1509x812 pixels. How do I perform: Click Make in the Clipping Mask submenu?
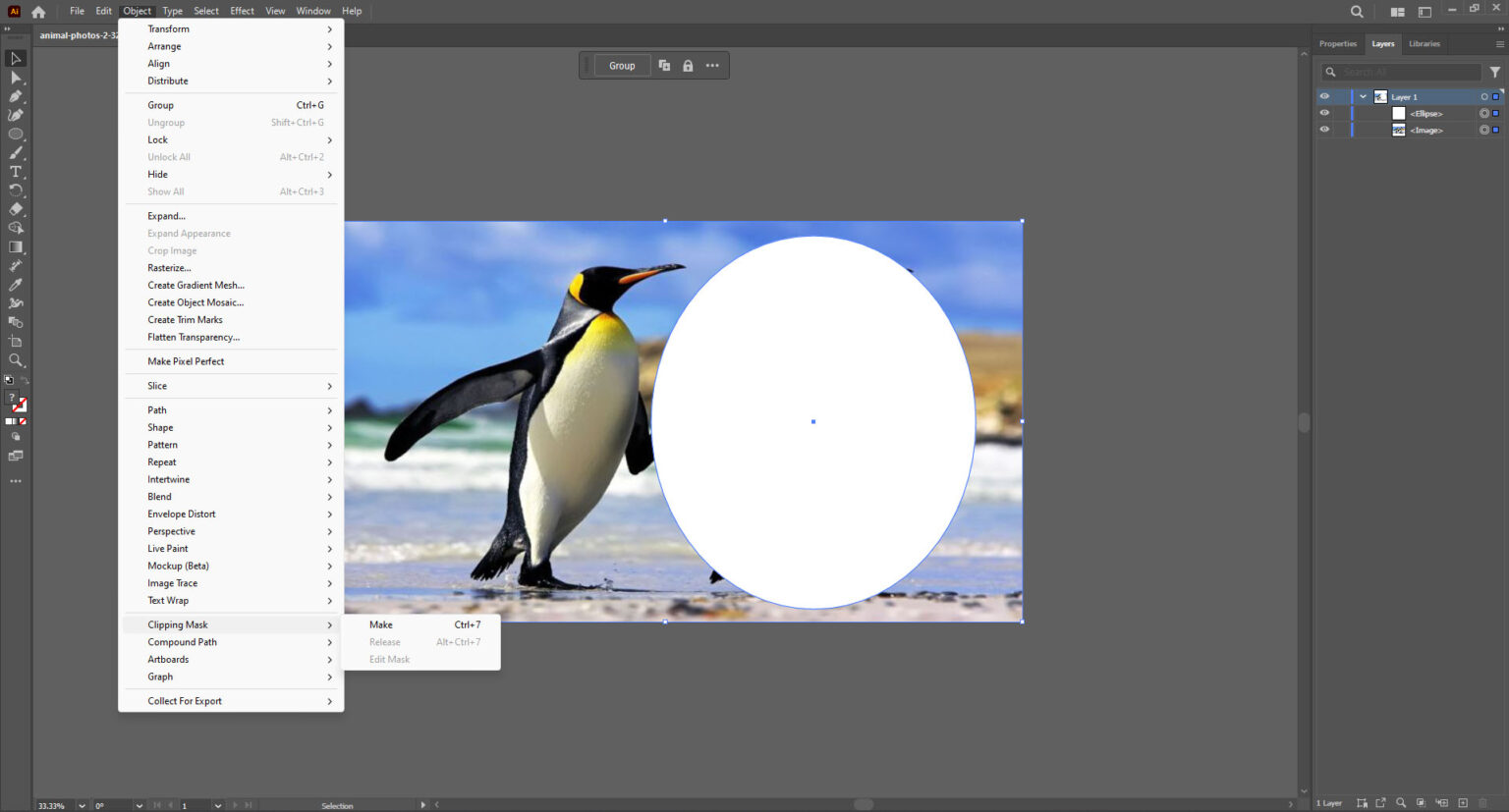pos(380,624)
